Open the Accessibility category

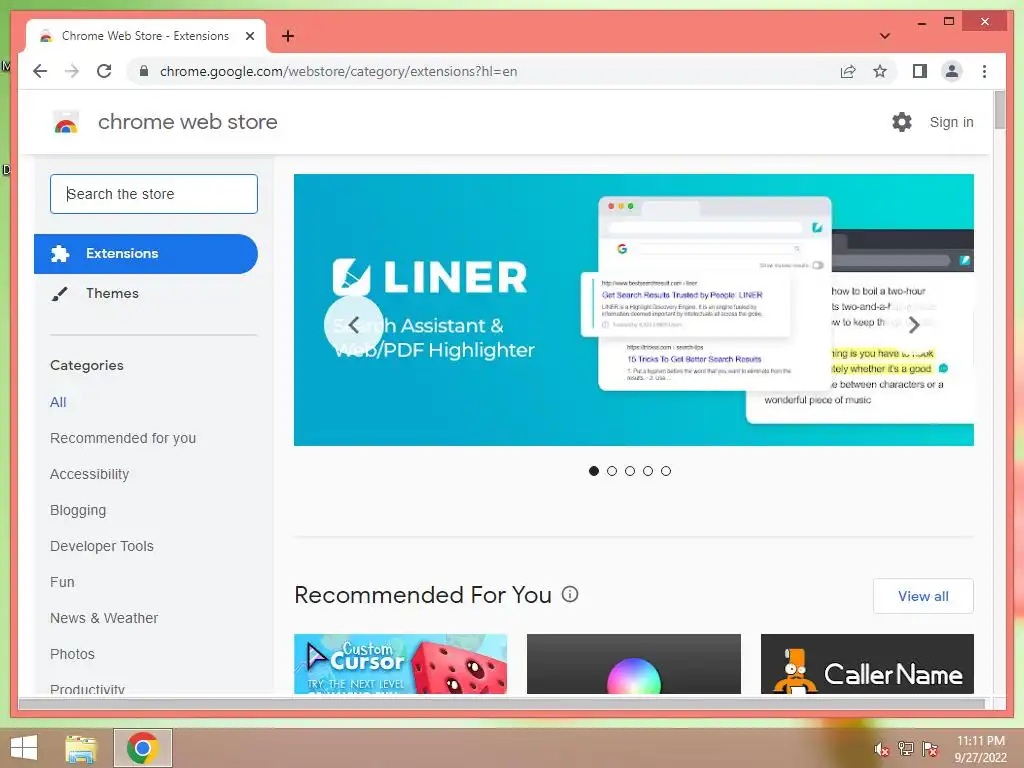click(x=89, y=474)
